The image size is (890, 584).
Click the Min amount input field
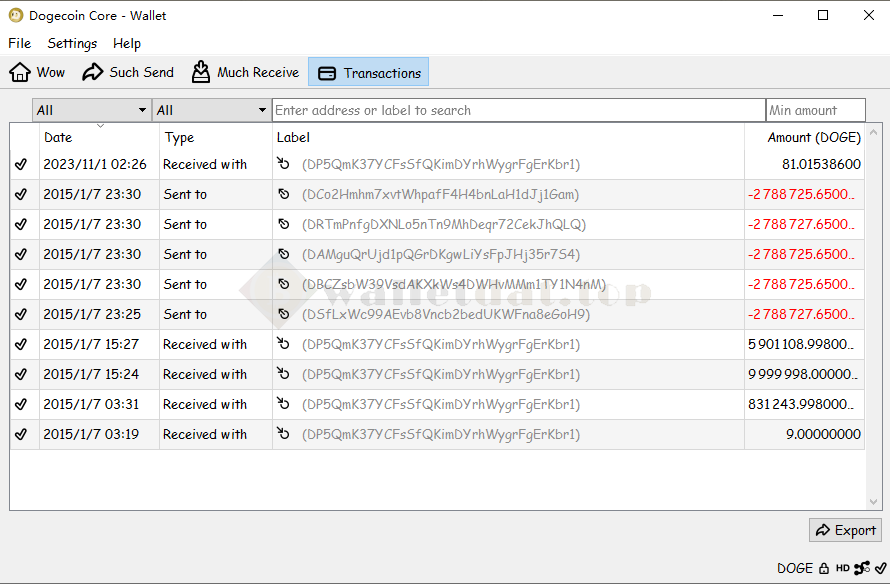(x=815, y=110)
